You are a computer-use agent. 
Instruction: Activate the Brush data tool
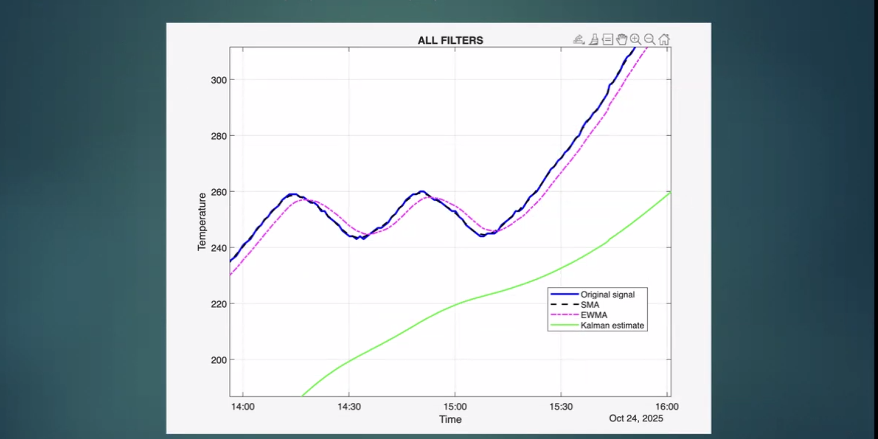[593, 40]
